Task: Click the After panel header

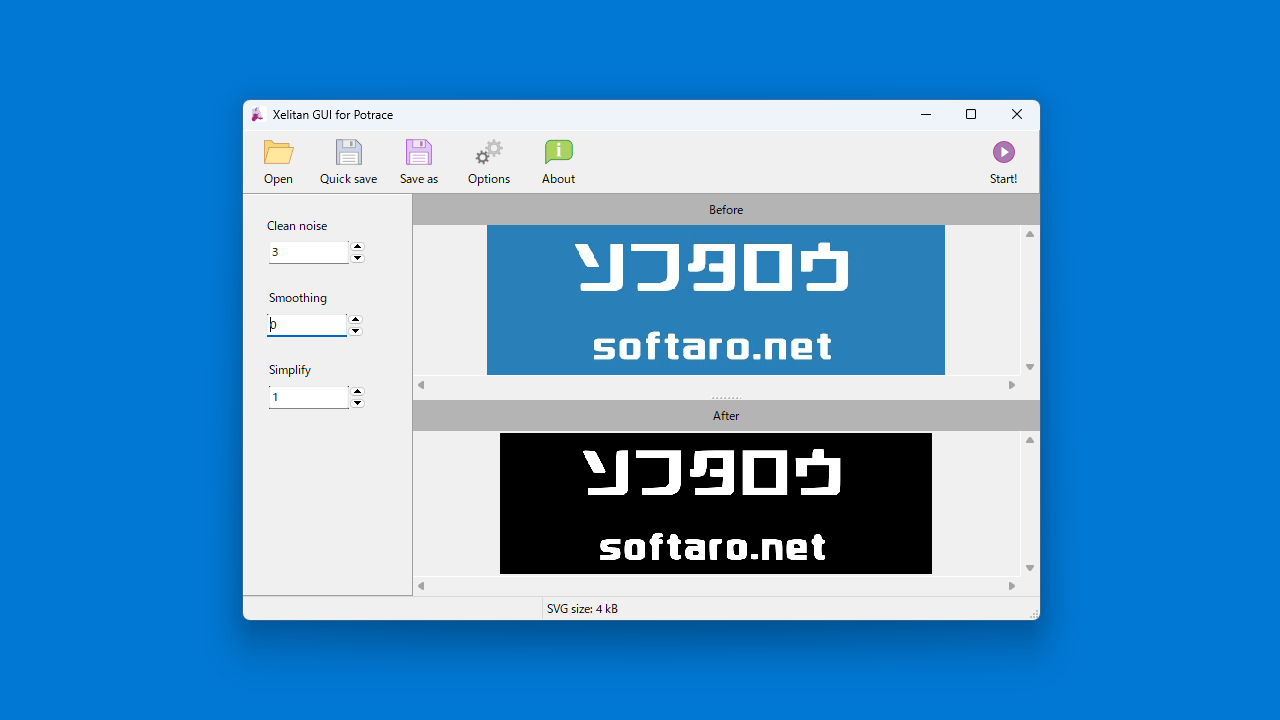Action: click(726, 416)
